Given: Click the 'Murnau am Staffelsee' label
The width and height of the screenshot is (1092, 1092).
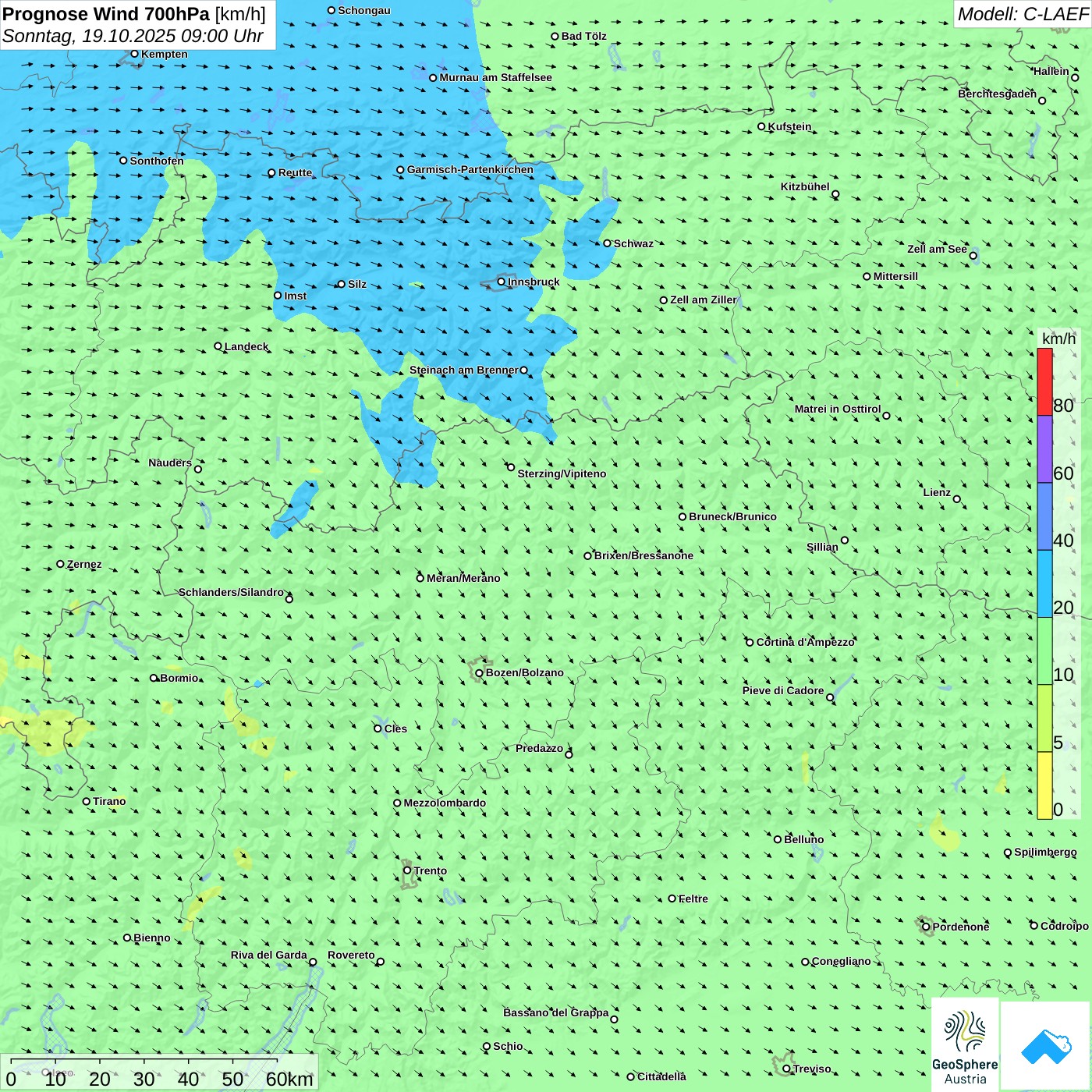Looking at the screenshot, I should pos(496,77).
